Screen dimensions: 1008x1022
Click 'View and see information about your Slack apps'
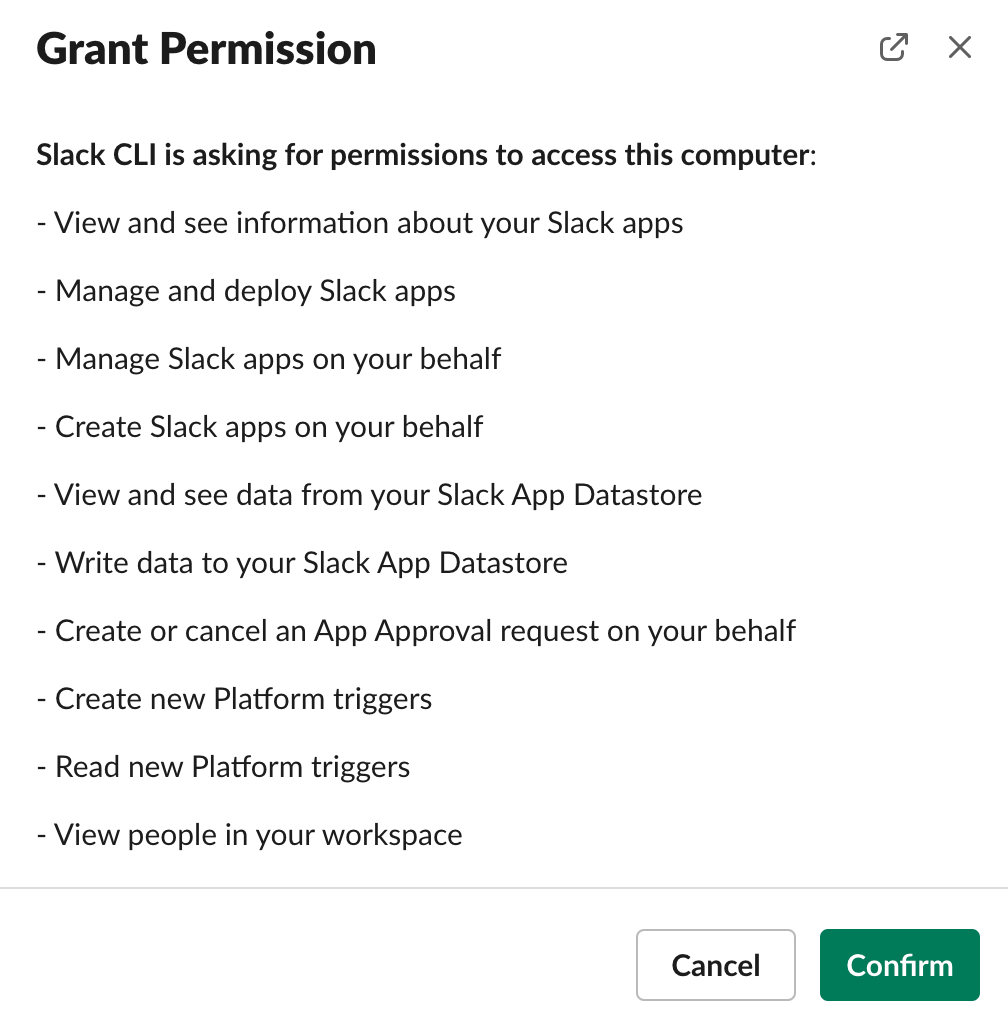point(360,223)
